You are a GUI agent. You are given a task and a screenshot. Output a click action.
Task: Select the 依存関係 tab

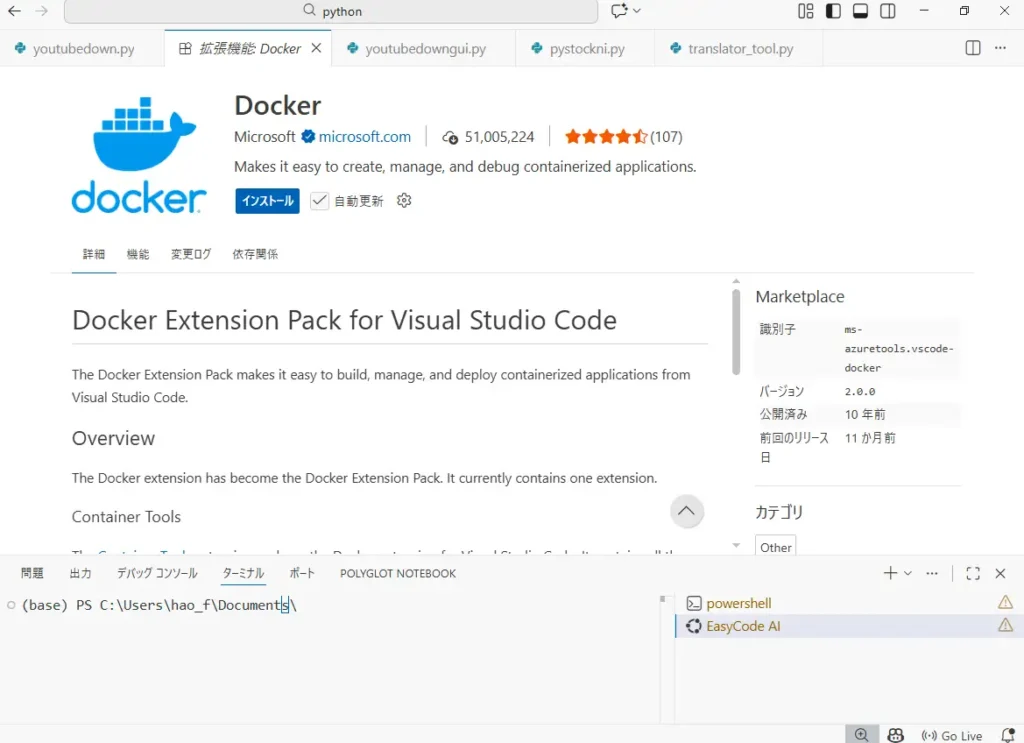tap(255, 254)
